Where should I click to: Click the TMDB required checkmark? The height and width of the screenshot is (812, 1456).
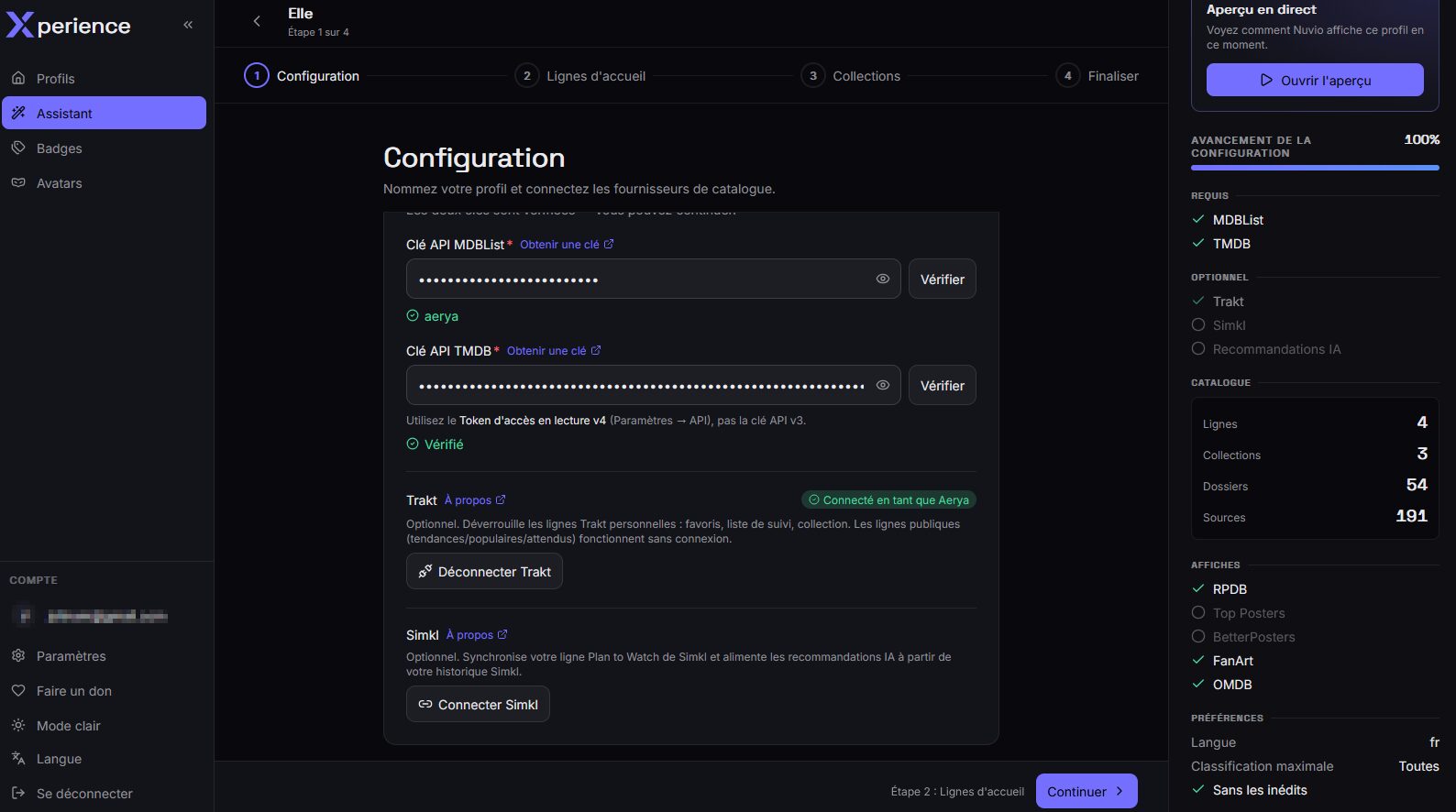point(1198,243)
